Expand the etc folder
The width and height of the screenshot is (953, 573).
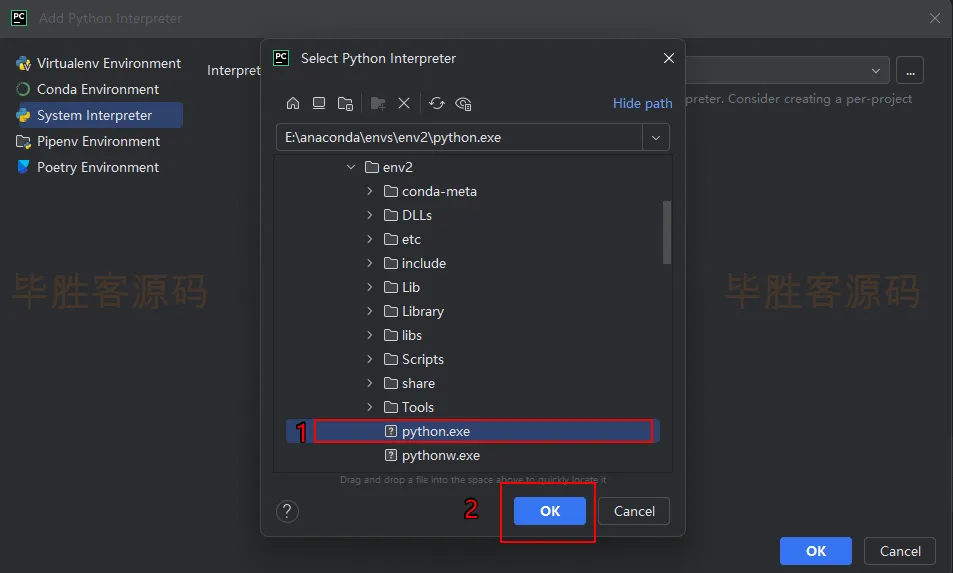[x=370, y=239]
